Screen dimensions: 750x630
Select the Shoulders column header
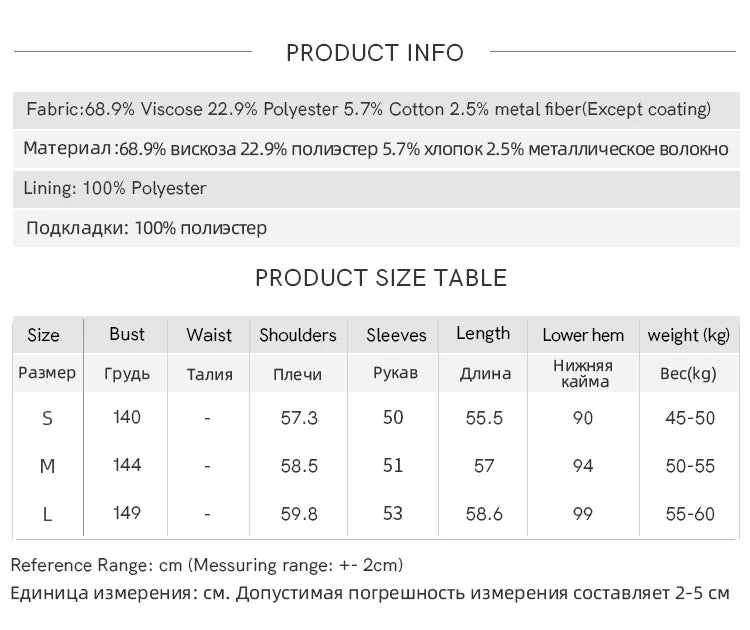[298, 335]
